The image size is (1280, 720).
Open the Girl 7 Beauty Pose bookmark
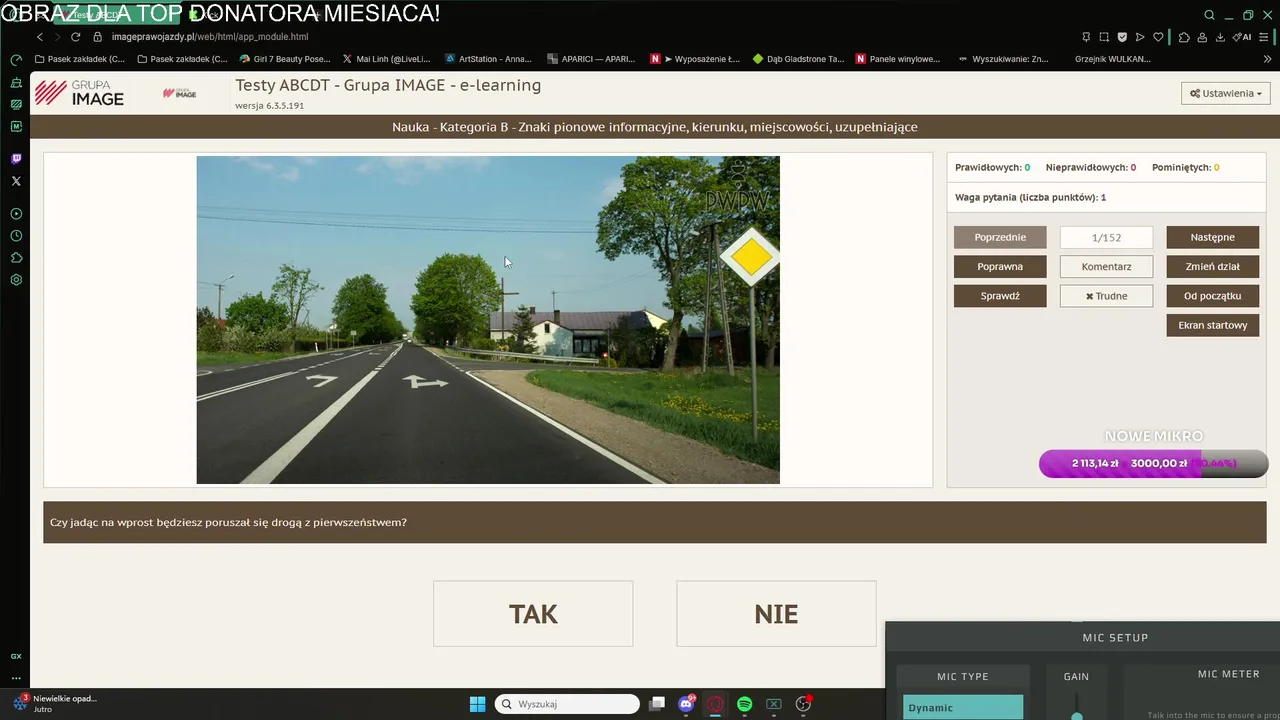coord(285,59)
